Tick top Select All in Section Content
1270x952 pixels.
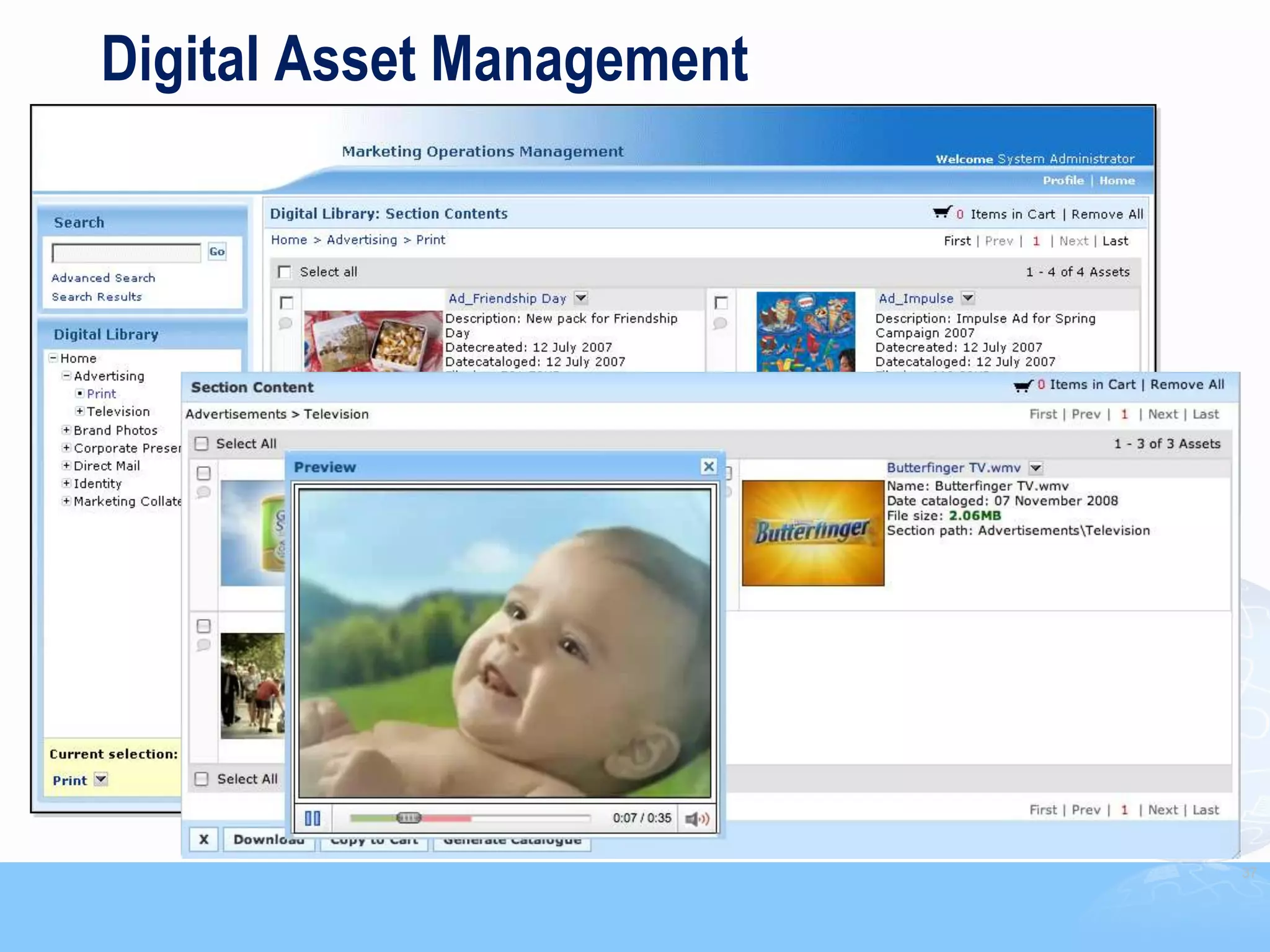[202, 444]
